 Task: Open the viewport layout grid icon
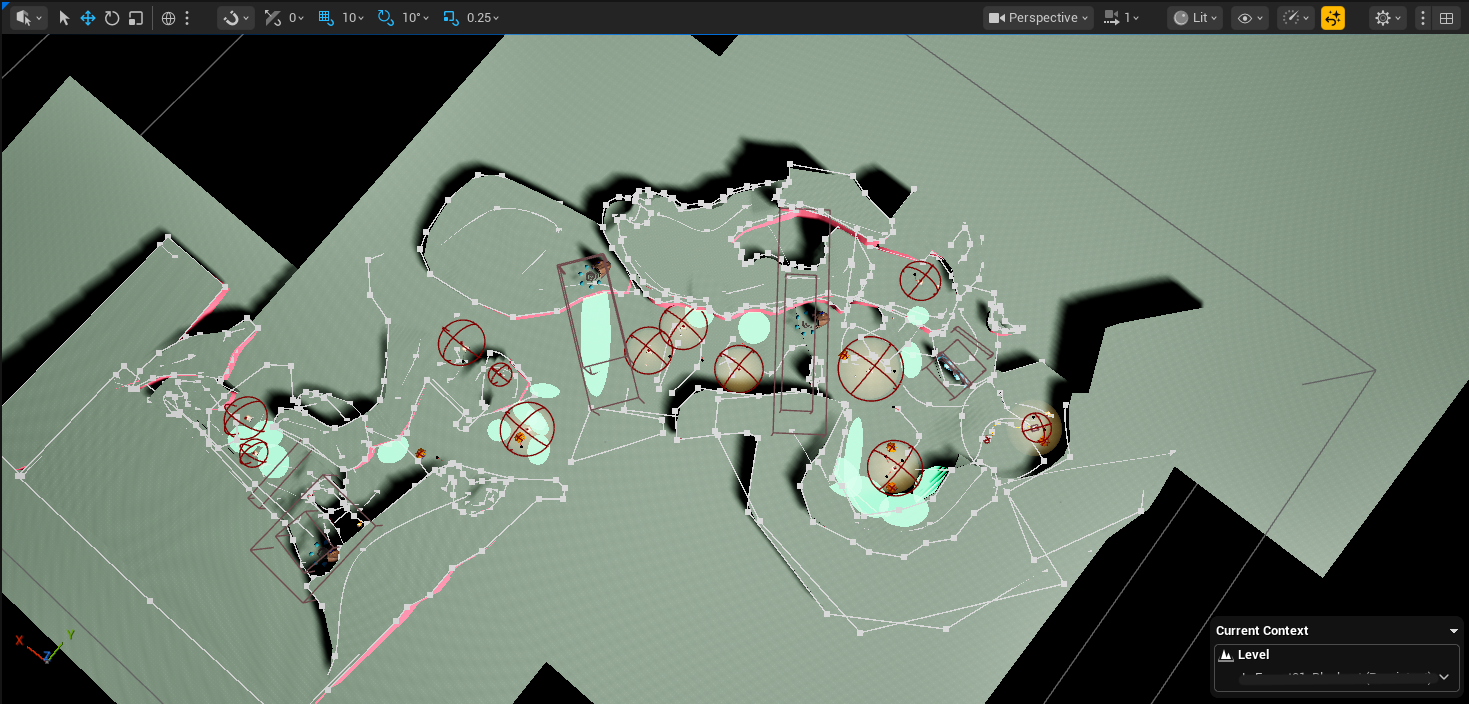click(x=1446, y=18)
